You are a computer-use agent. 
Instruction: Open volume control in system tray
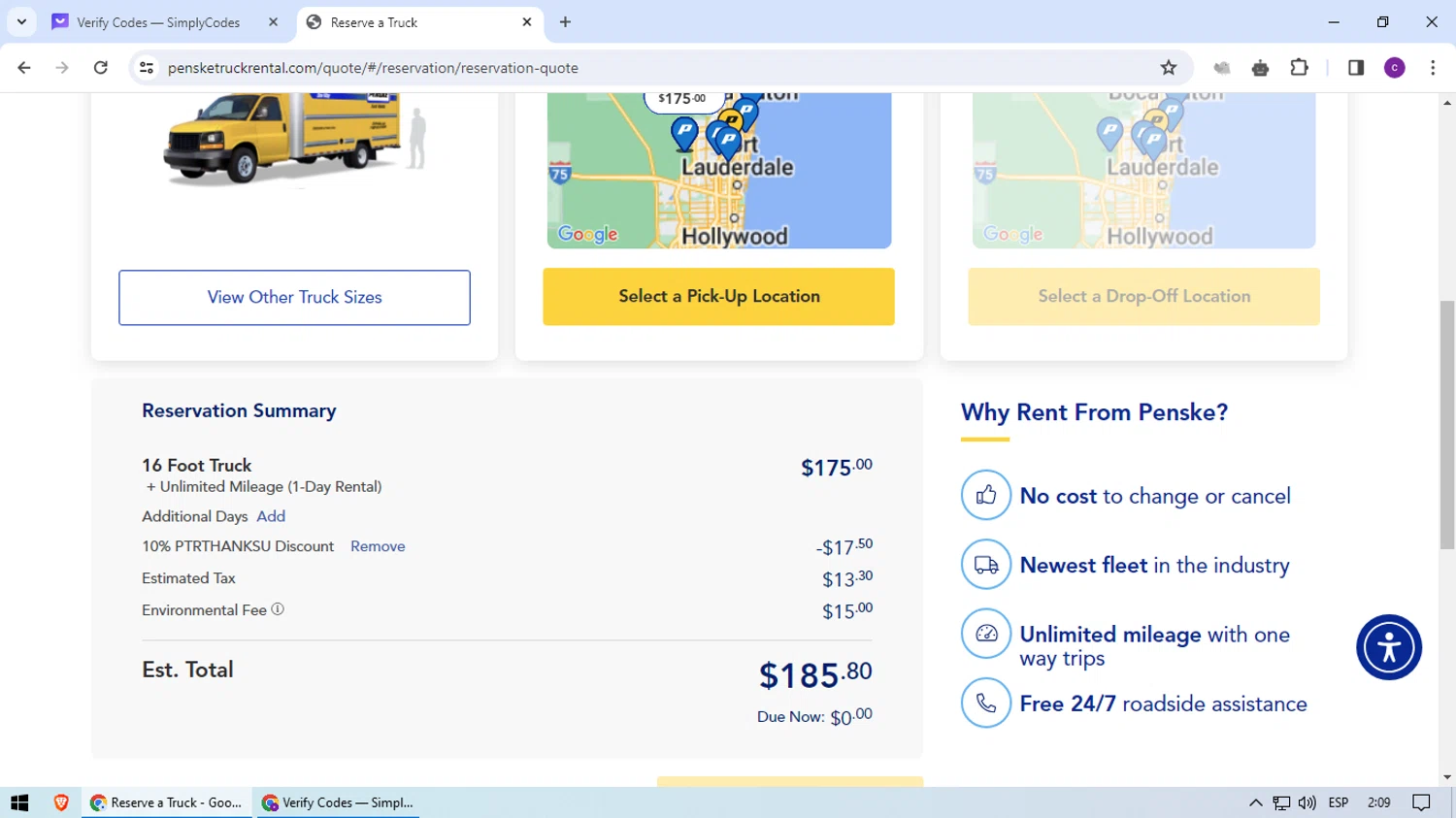1307,802
